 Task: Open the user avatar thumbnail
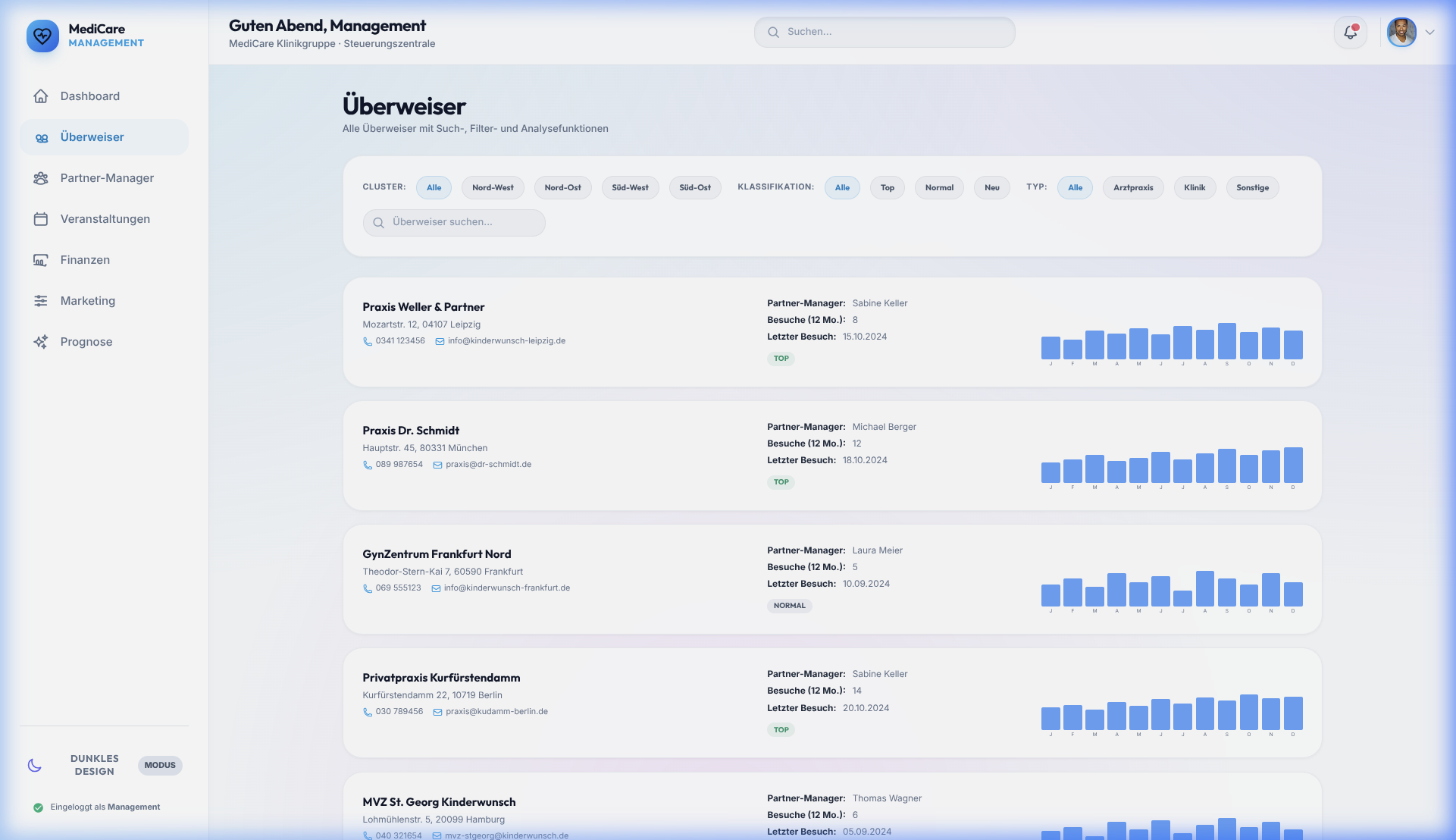(1401, 32)
